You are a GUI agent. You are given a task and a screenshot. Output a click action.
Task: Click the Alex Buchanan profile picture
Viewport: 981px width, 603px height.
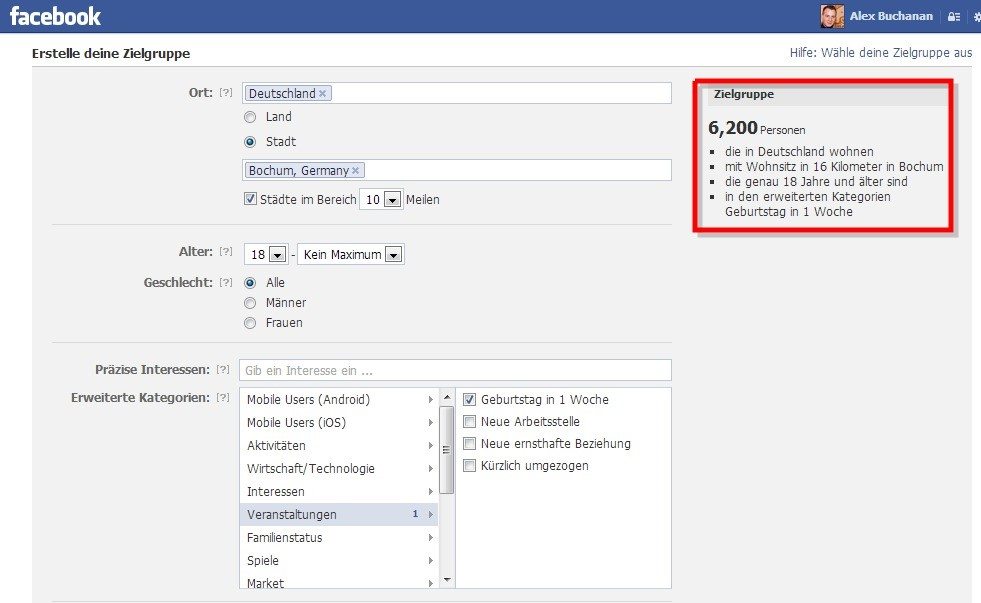pos(832,16)
